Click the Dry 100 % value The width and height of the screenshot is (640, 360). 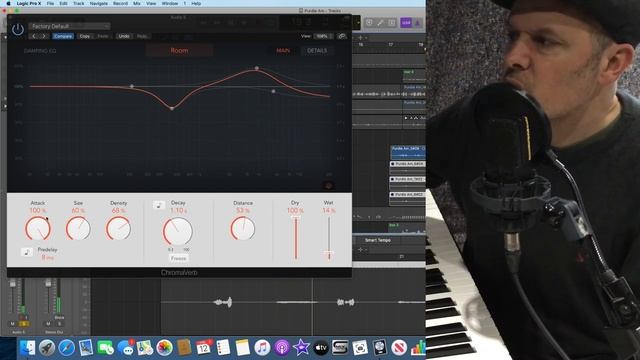(295, 211)
